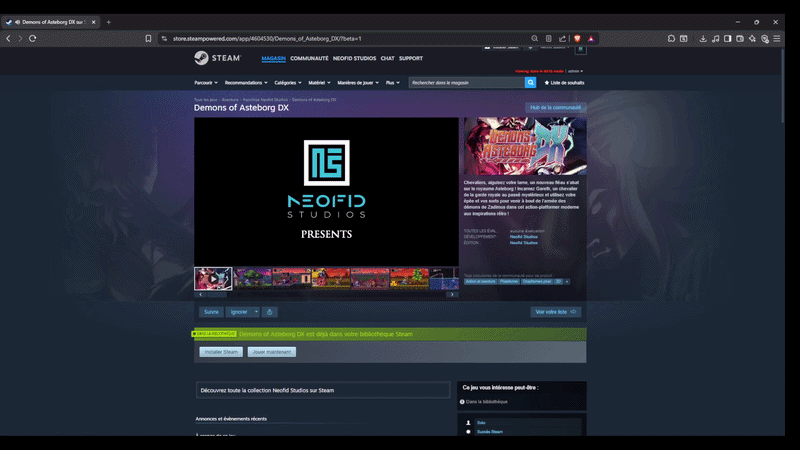800x450 pixels.
Task: Open the admin dropdown near beta mode notice
Action: pos(576,71)
